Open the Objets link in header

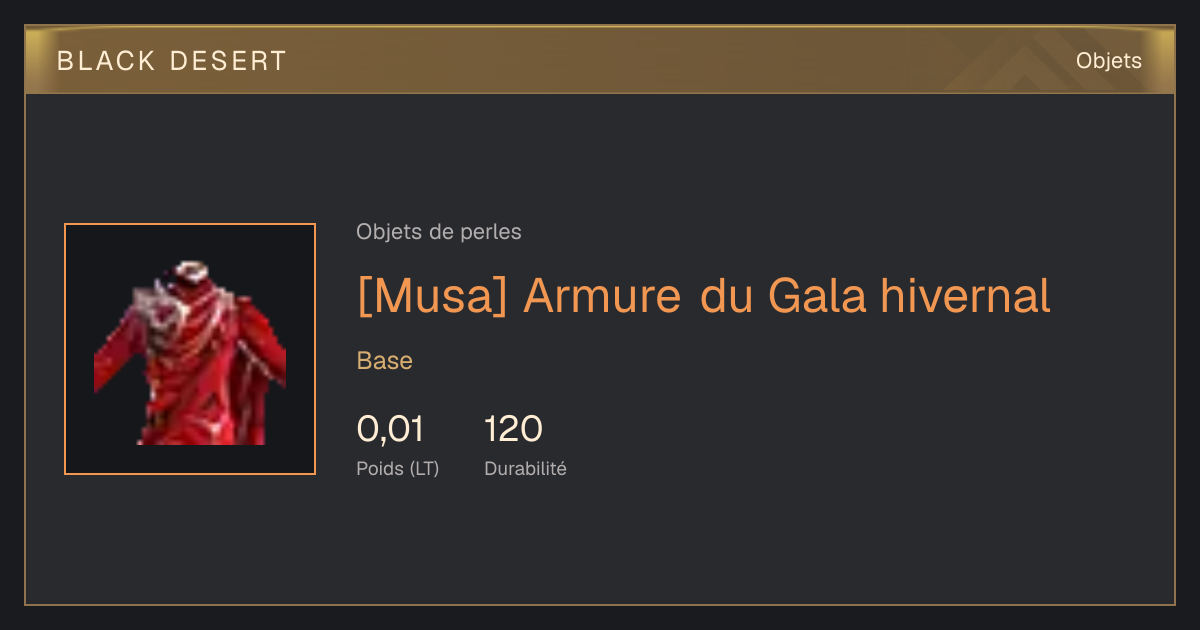click(1108, 61)
